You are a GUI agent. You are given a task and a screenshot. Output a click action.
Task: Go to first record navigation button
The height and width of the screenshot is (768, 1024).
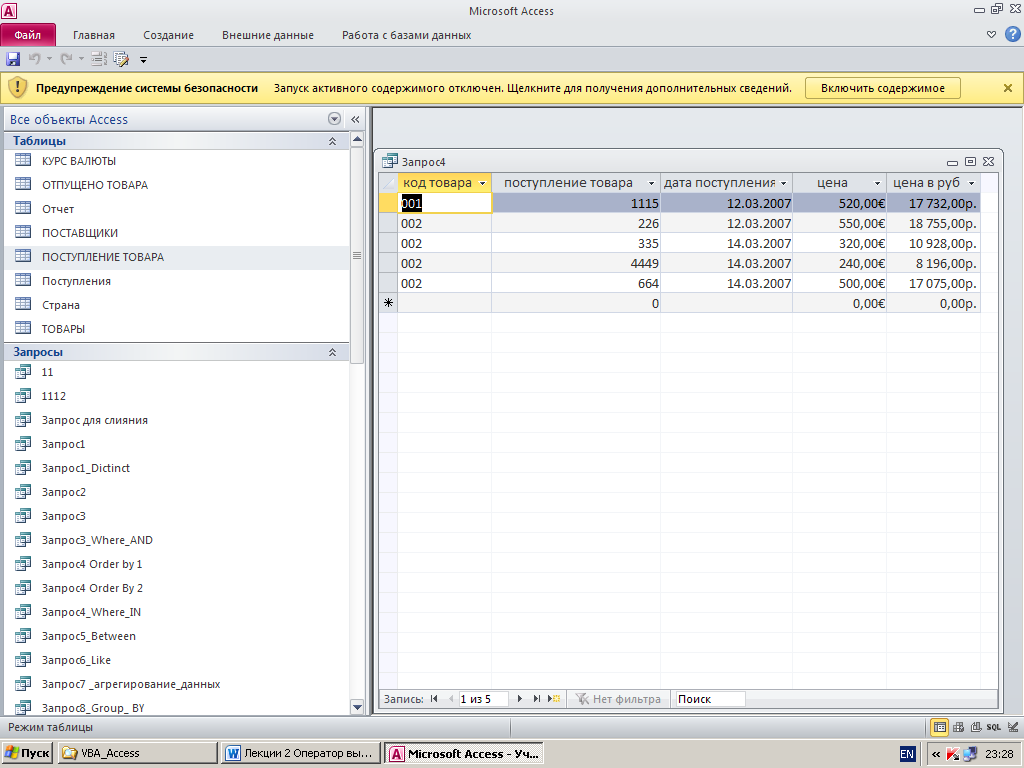(x=434, y=699)
